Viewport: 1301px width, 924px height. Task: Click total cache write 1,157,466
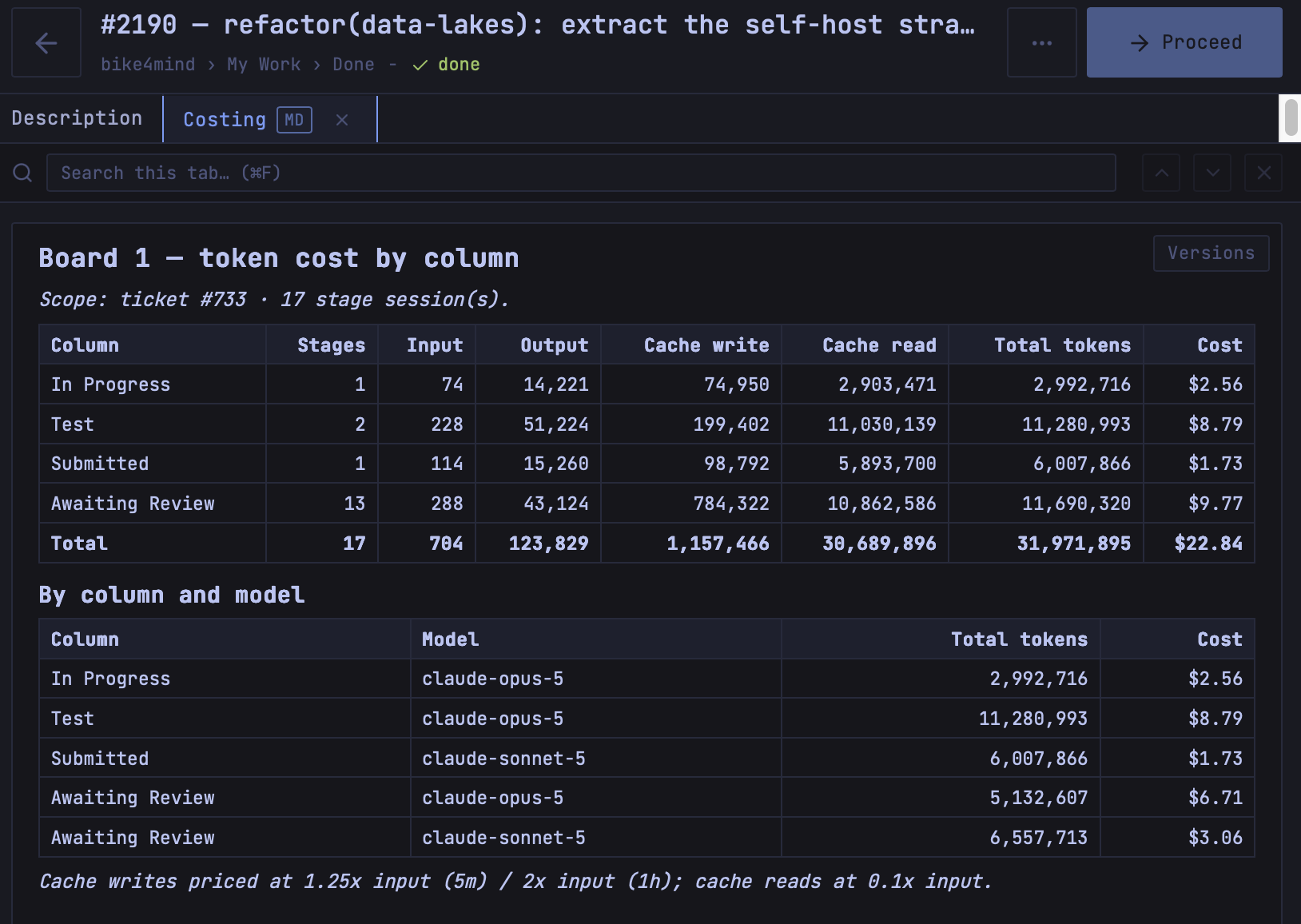pyautogui.click(x=718, y=544)
